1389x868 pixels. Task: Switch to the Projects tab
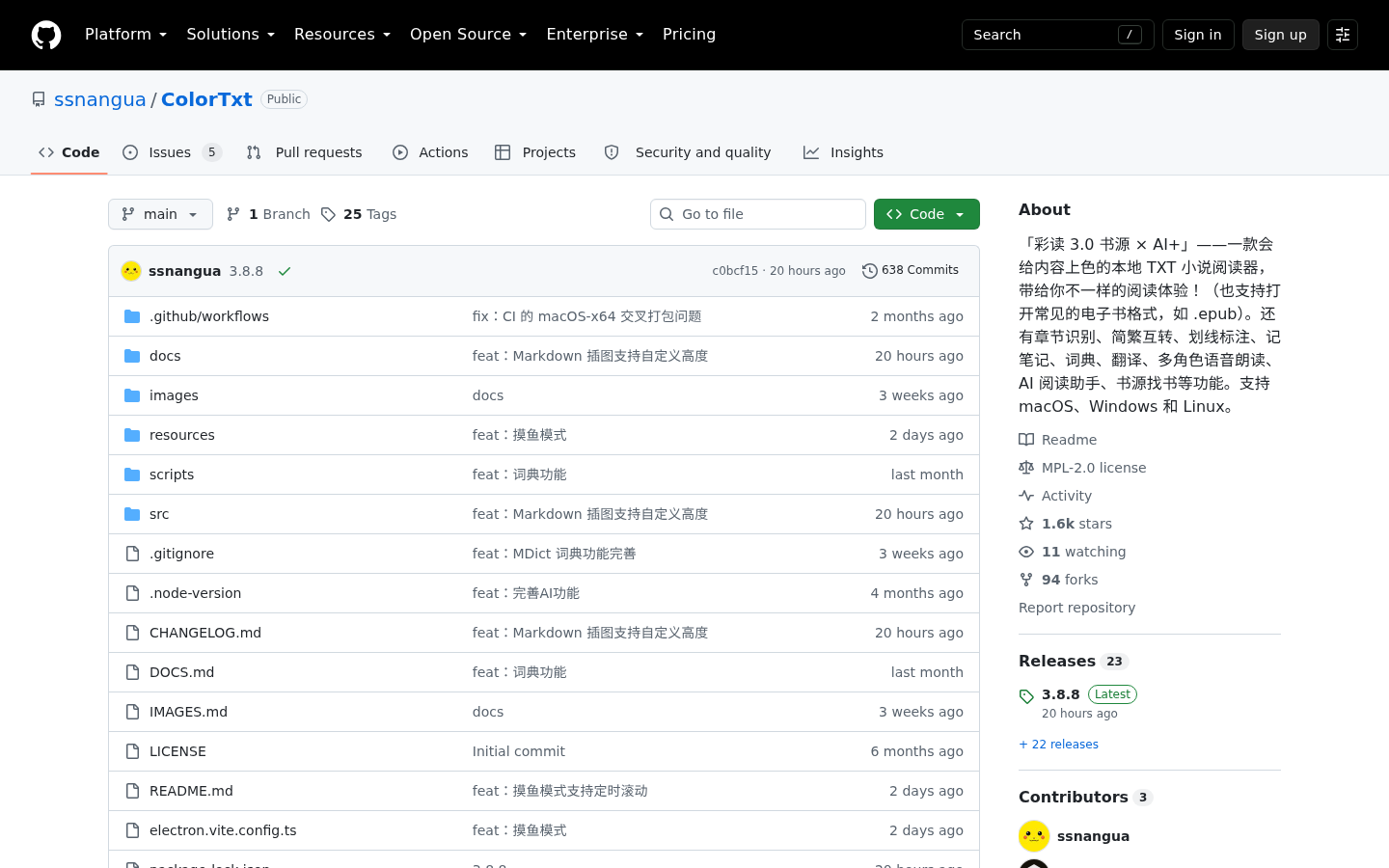point(535,152)
